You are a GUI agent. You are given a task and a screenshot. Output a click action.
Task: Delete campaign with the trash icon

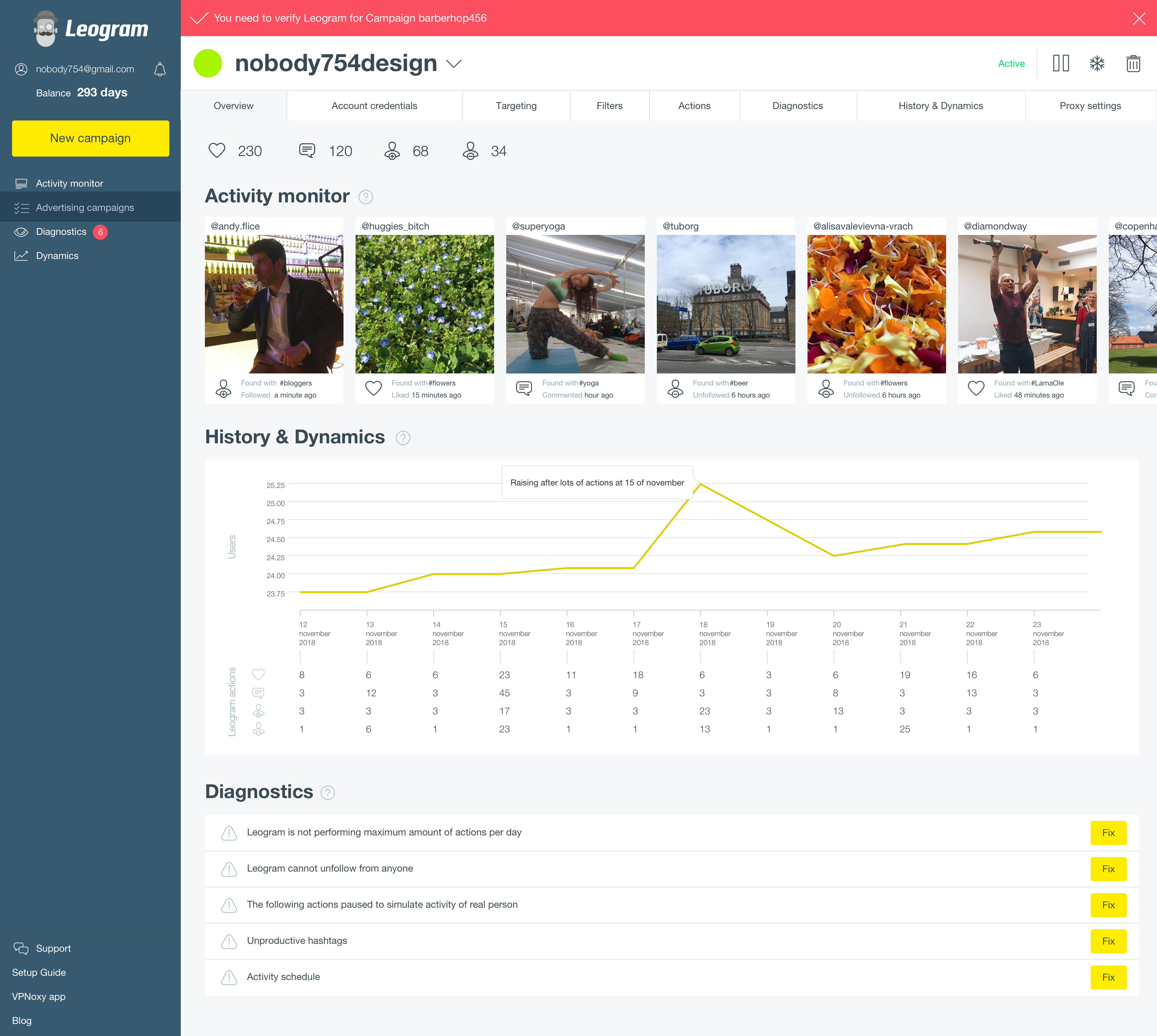pos(1133,63)
